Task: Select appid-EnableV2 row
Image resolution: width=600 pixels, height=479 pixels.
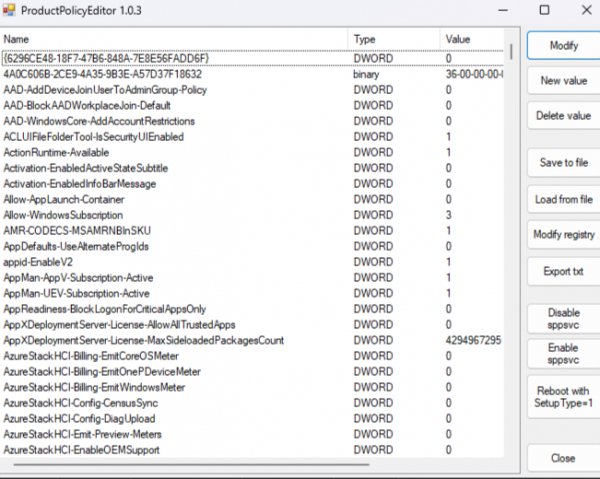Action: click(253, 262)
